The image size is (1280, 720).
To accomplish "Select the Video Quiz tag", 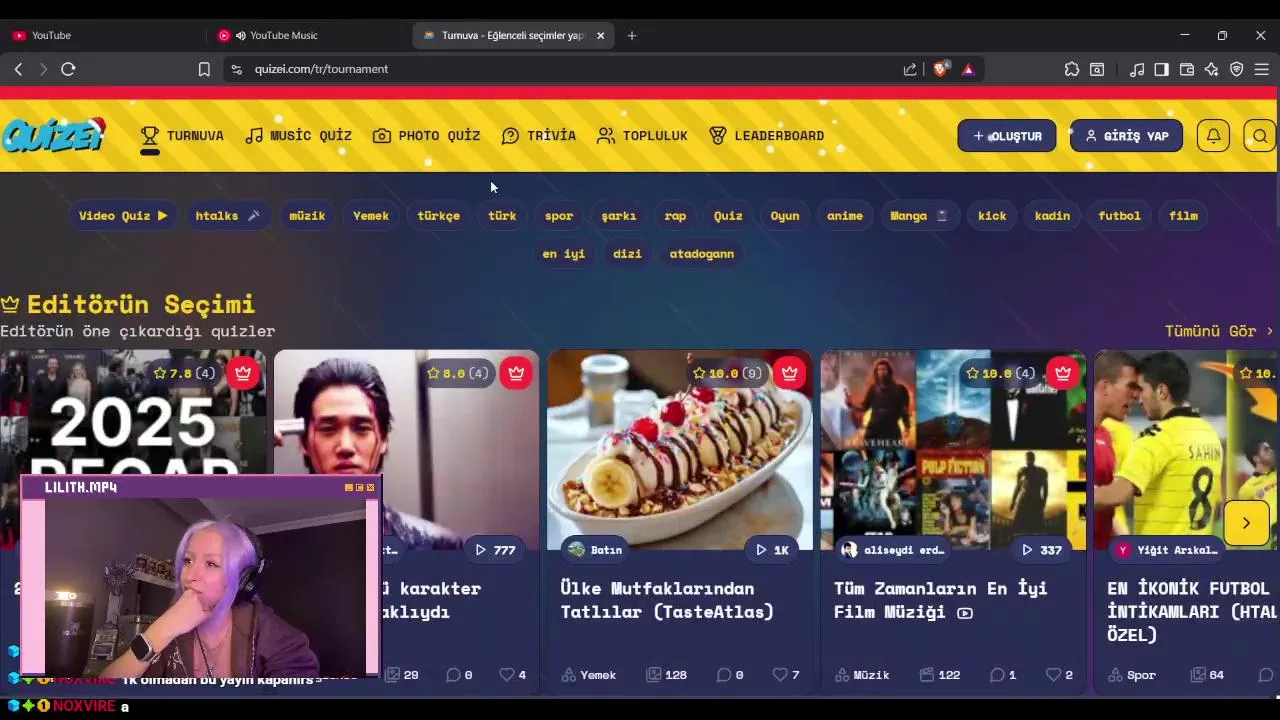I will (x=123, y=216).
